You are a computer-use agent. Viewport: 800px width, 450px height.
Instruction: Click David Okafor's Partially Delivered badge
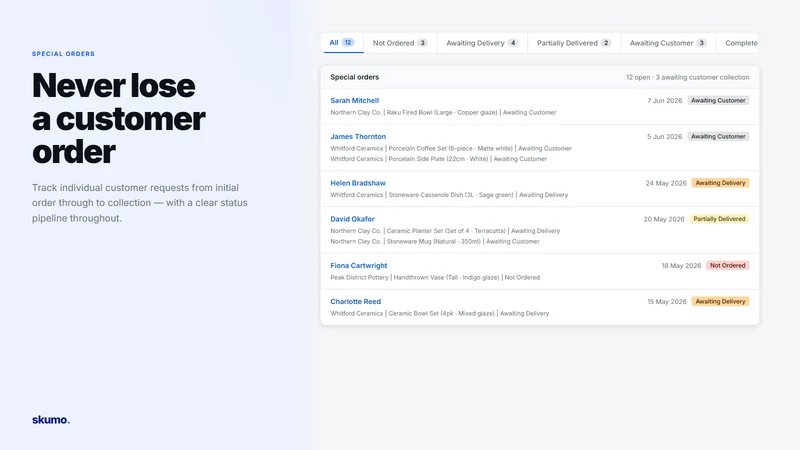(719, 219)
